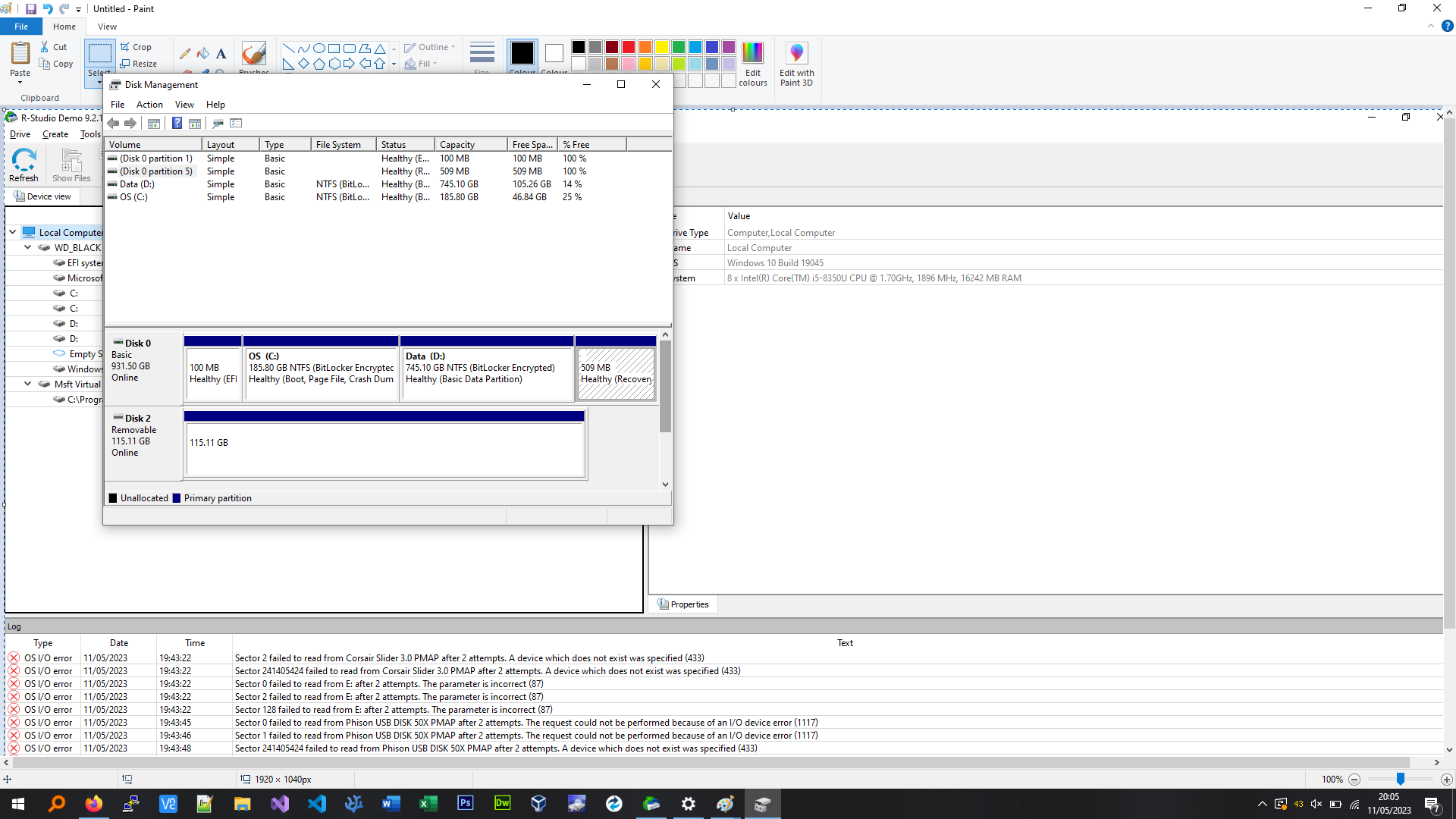
Task: Open the Properties tab in R-Studio
Action: pos(683,604)
